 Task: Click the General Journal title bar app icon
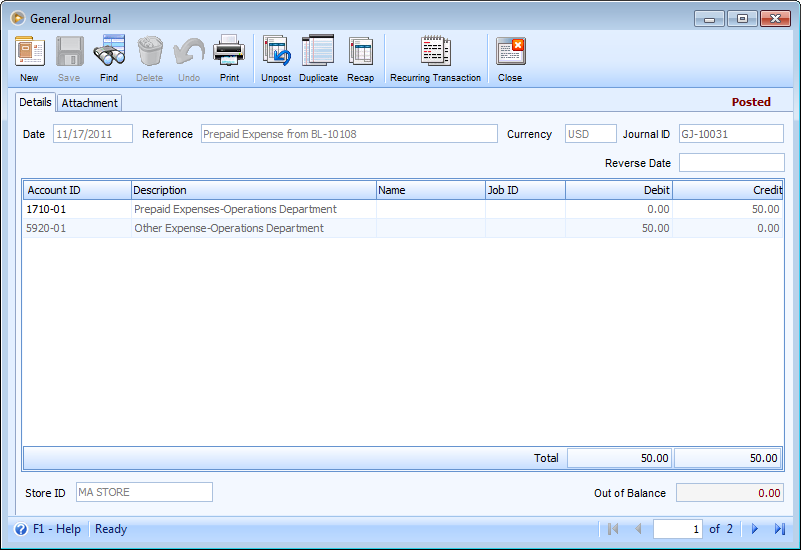[x=18, y=18]
